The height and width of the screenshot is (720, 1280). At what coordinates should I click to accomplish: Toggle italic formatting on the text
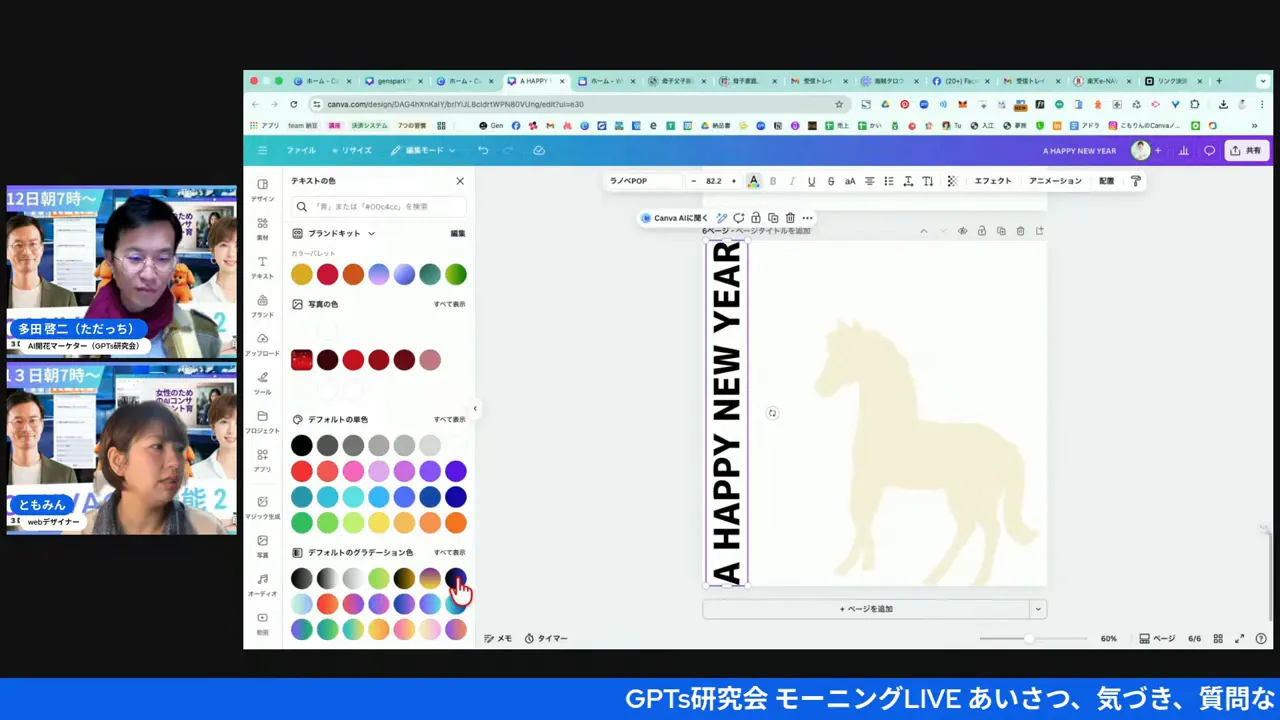791,181
